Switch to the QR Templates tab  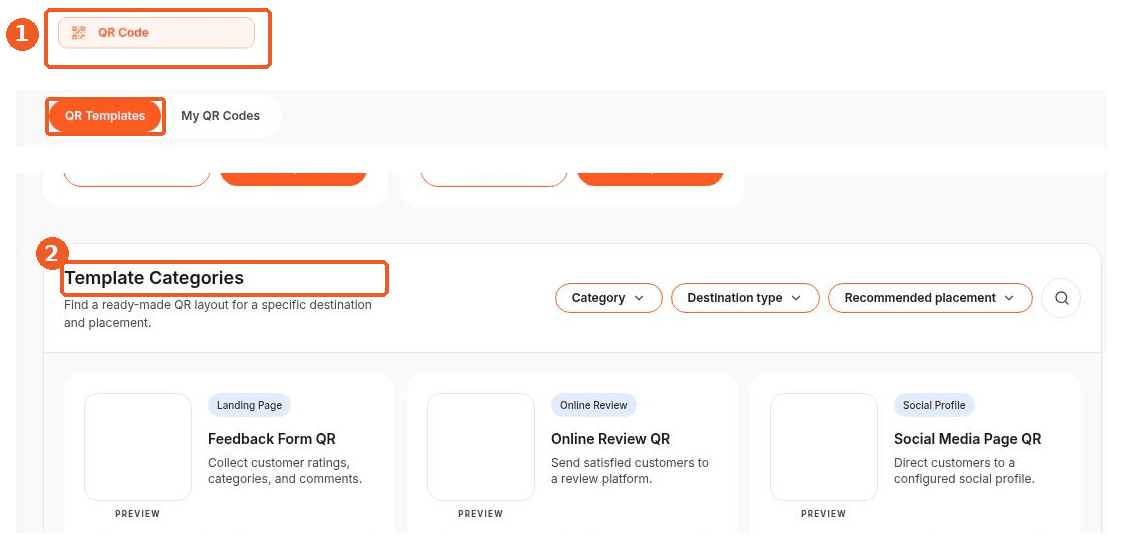(x=105, y=116)
